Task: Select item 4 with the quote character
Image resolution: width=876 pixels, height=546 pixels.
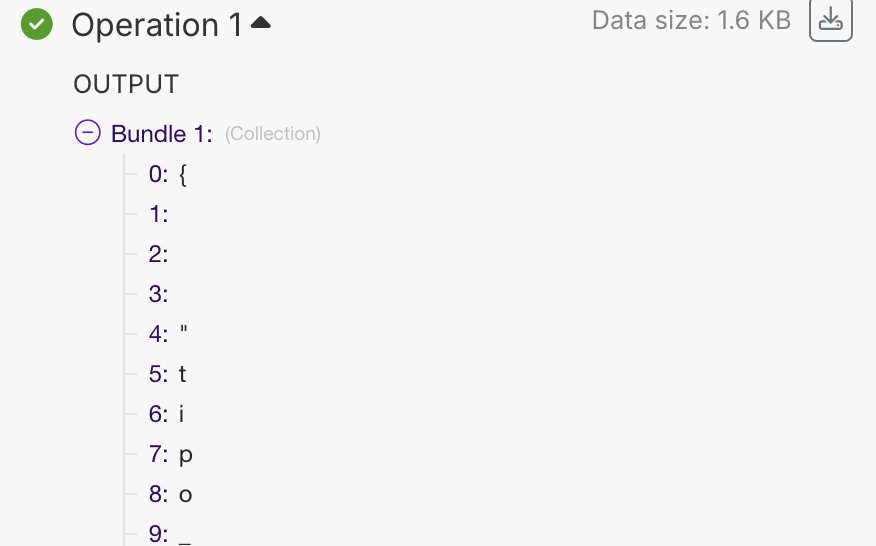Action: (167, 334)
